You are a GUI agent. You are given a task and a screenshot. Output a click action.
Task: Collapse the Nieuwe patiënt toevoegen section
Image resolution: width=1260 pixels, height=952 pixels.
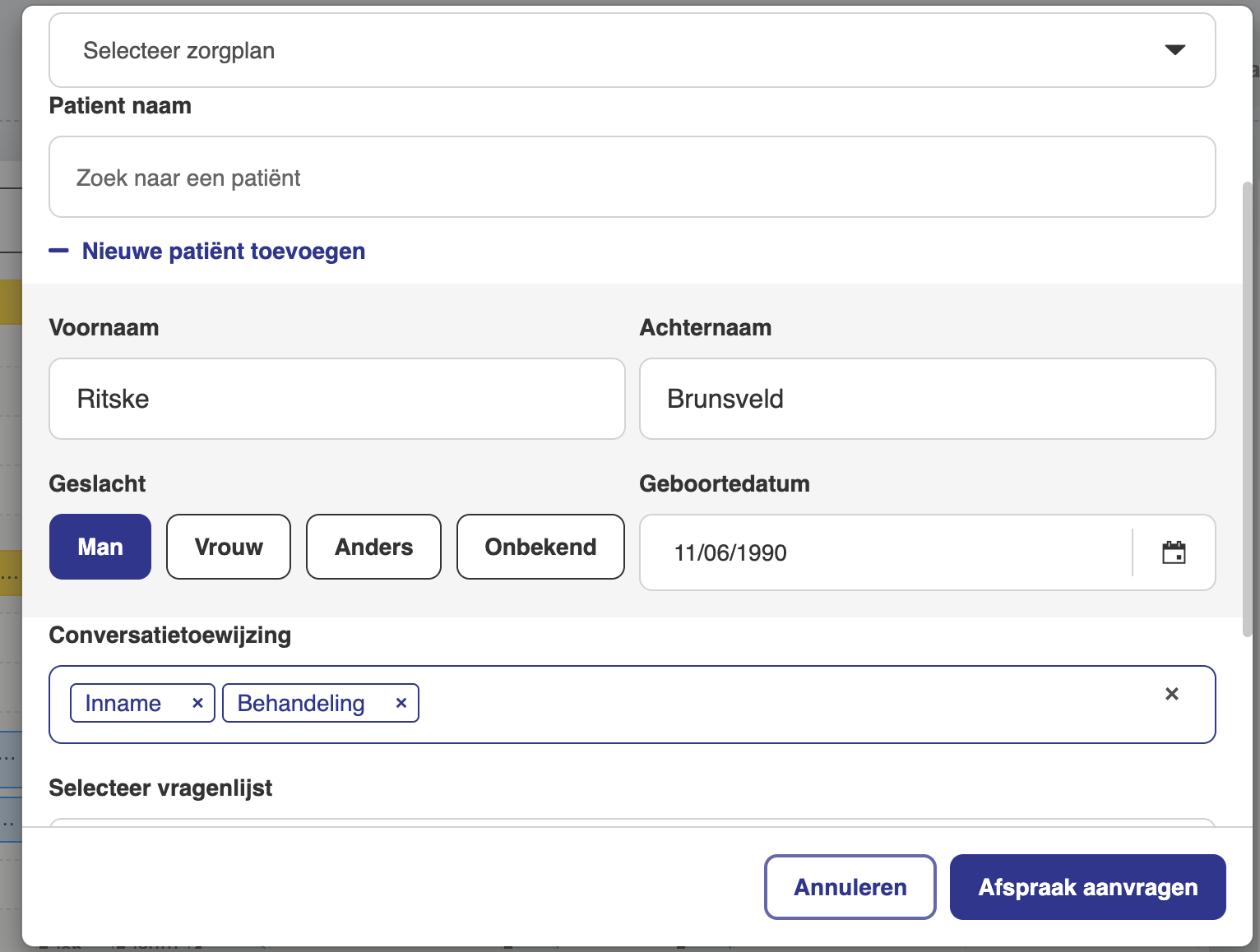point(207,252)
